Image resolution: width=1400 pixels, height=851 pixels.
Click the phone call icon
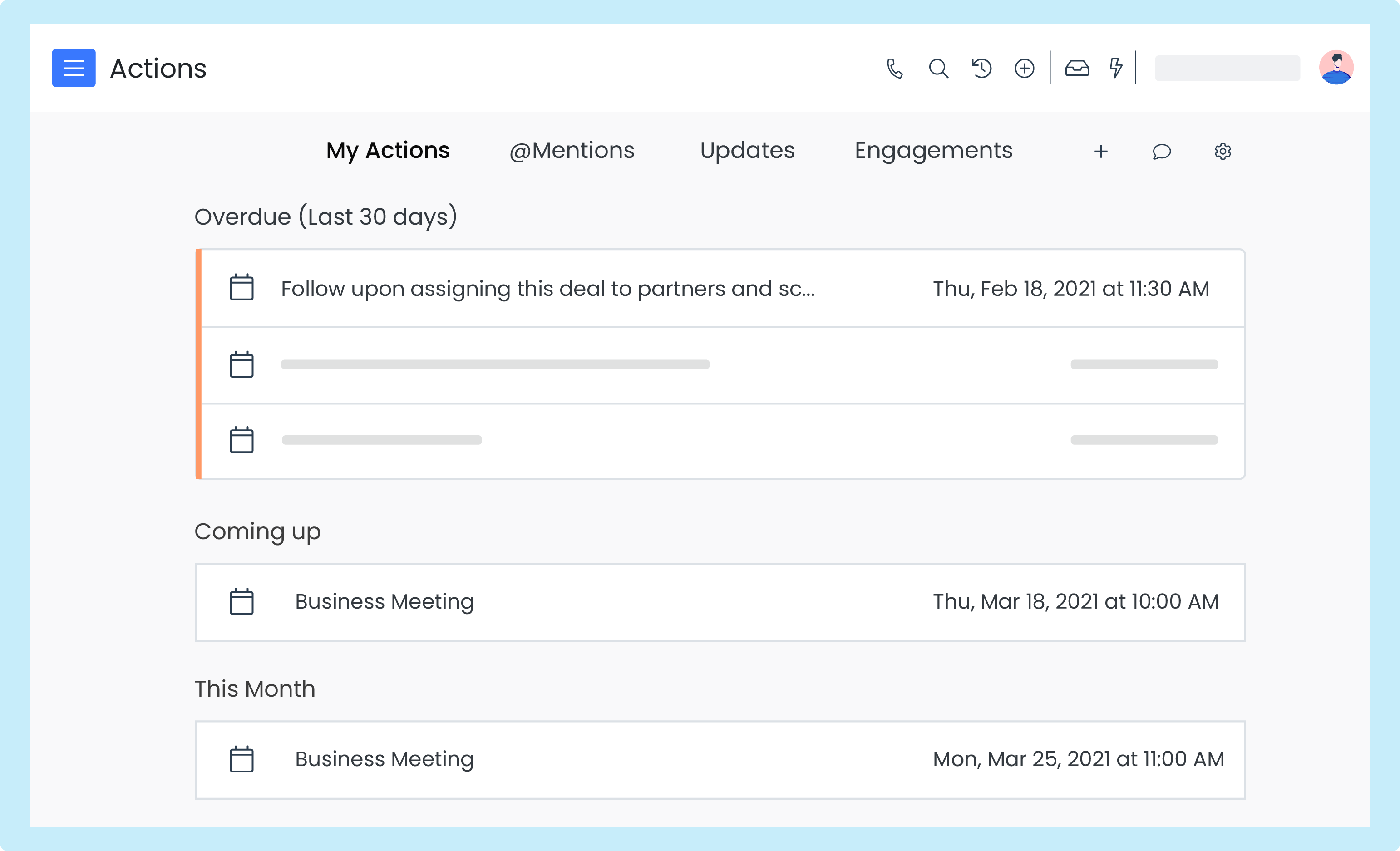tap(895, 68)
